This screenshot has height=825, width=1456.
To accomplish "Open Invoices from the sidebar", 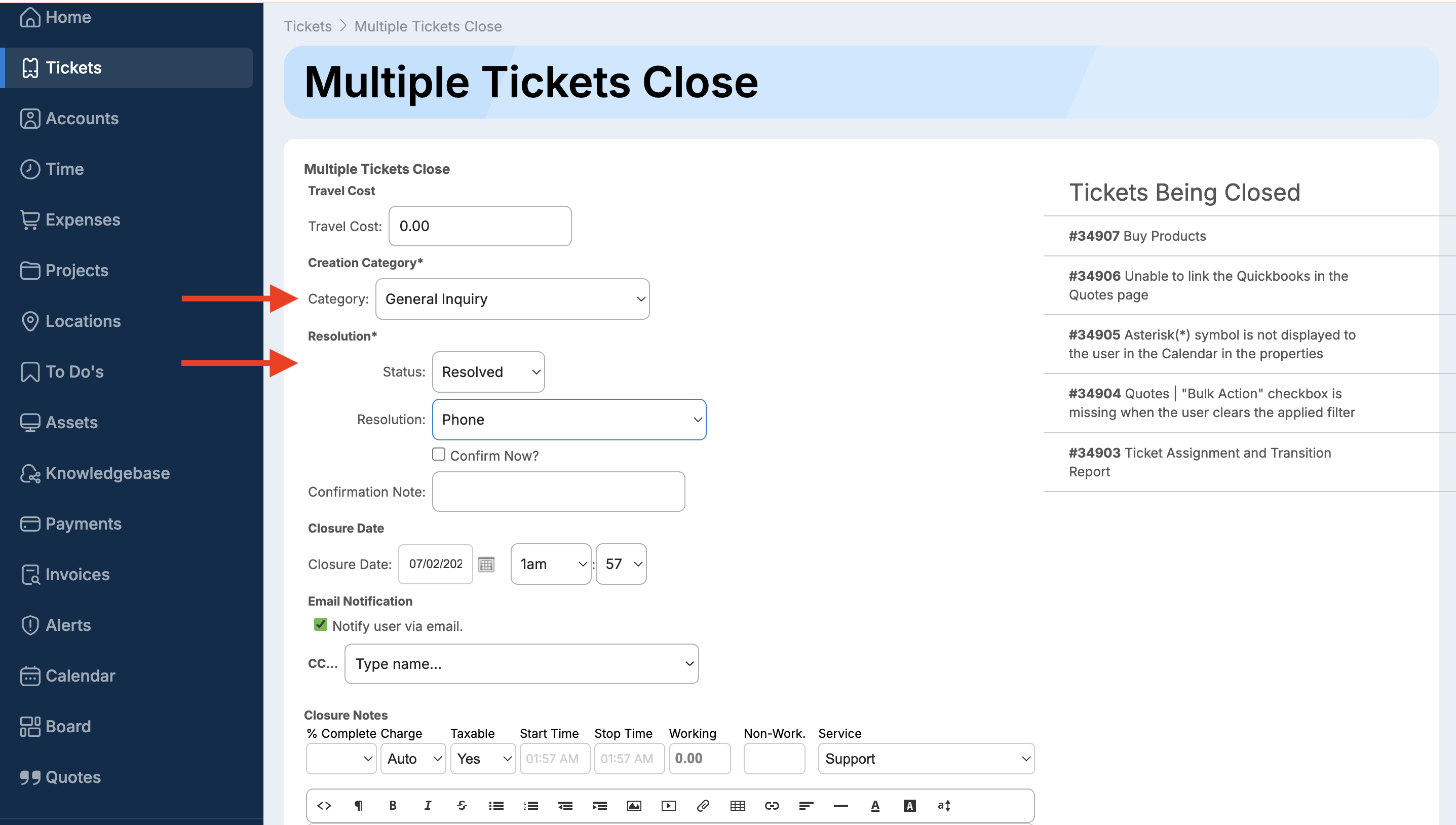I will [77, 574].
